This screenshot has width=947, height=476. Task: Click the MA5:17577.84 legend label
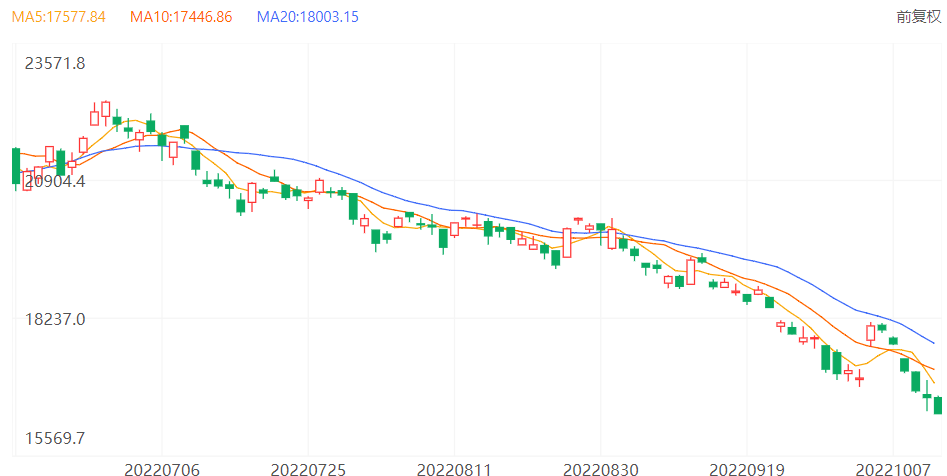59,16
